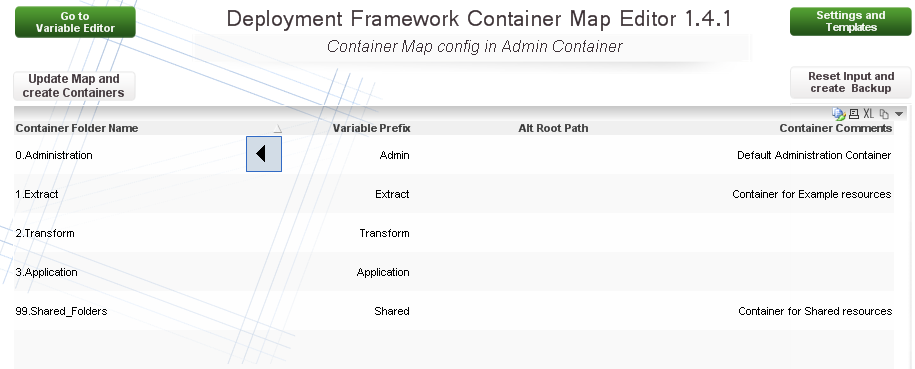The image size is (915, 369).
Task: Select the 2.Transform folder cell
Action: pos(45,234)
